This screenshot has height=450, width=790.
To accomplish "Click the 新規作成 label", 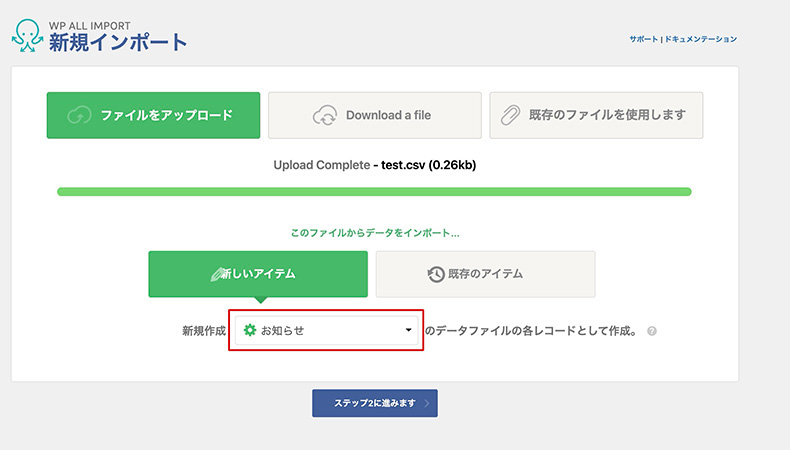I will tap(204, 331).
